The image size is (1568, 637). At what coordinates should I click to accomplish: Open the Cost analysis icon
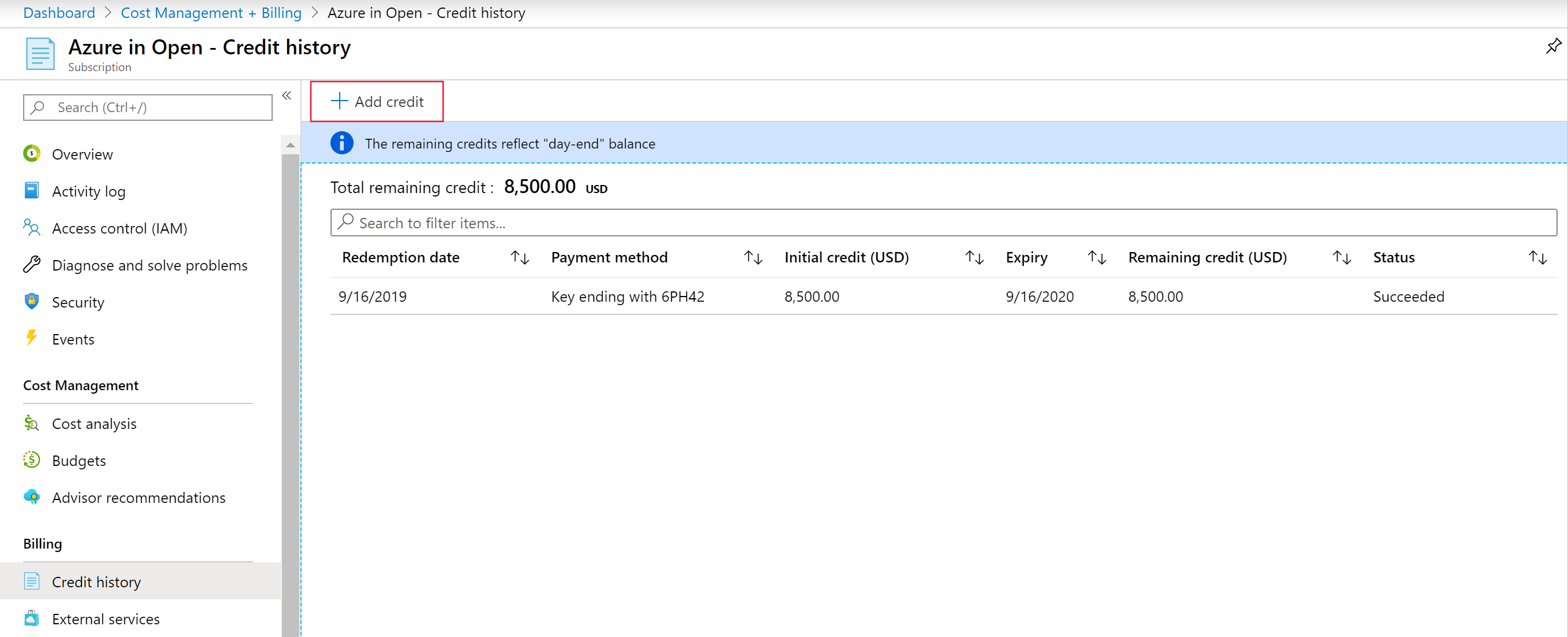point(32,423)
